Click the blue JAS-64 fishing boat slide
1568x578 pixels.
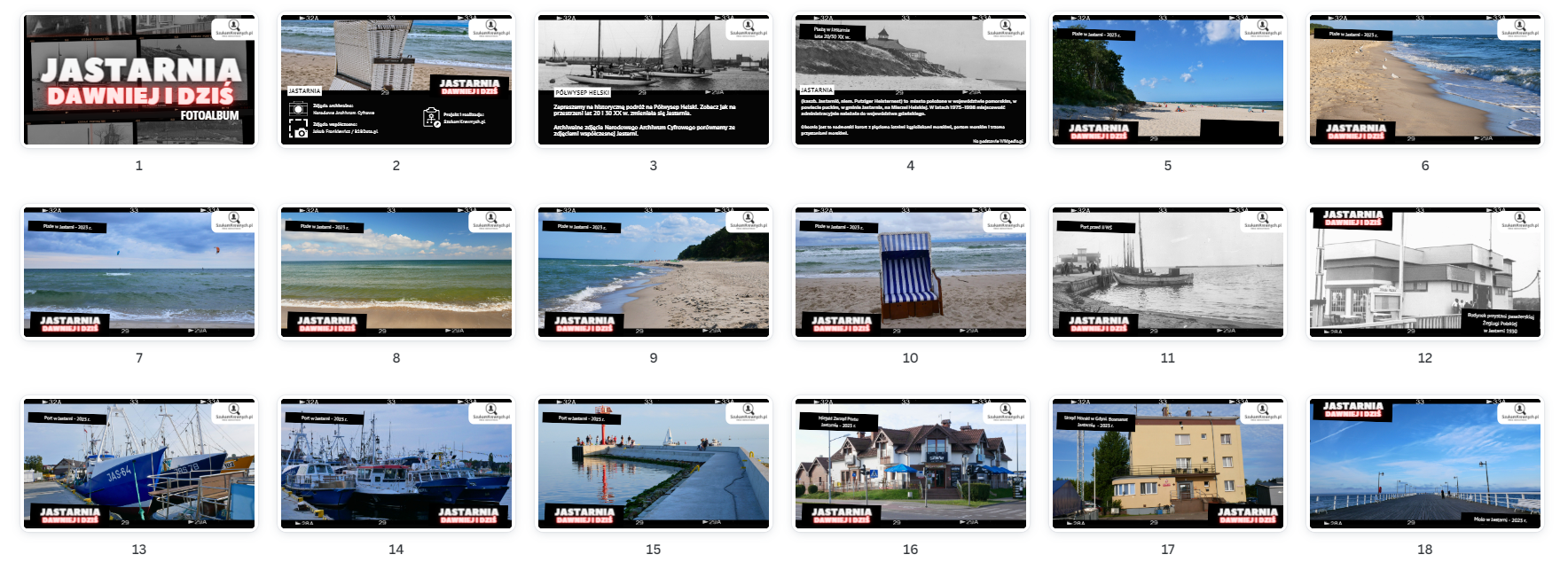[x=139, y=464]
